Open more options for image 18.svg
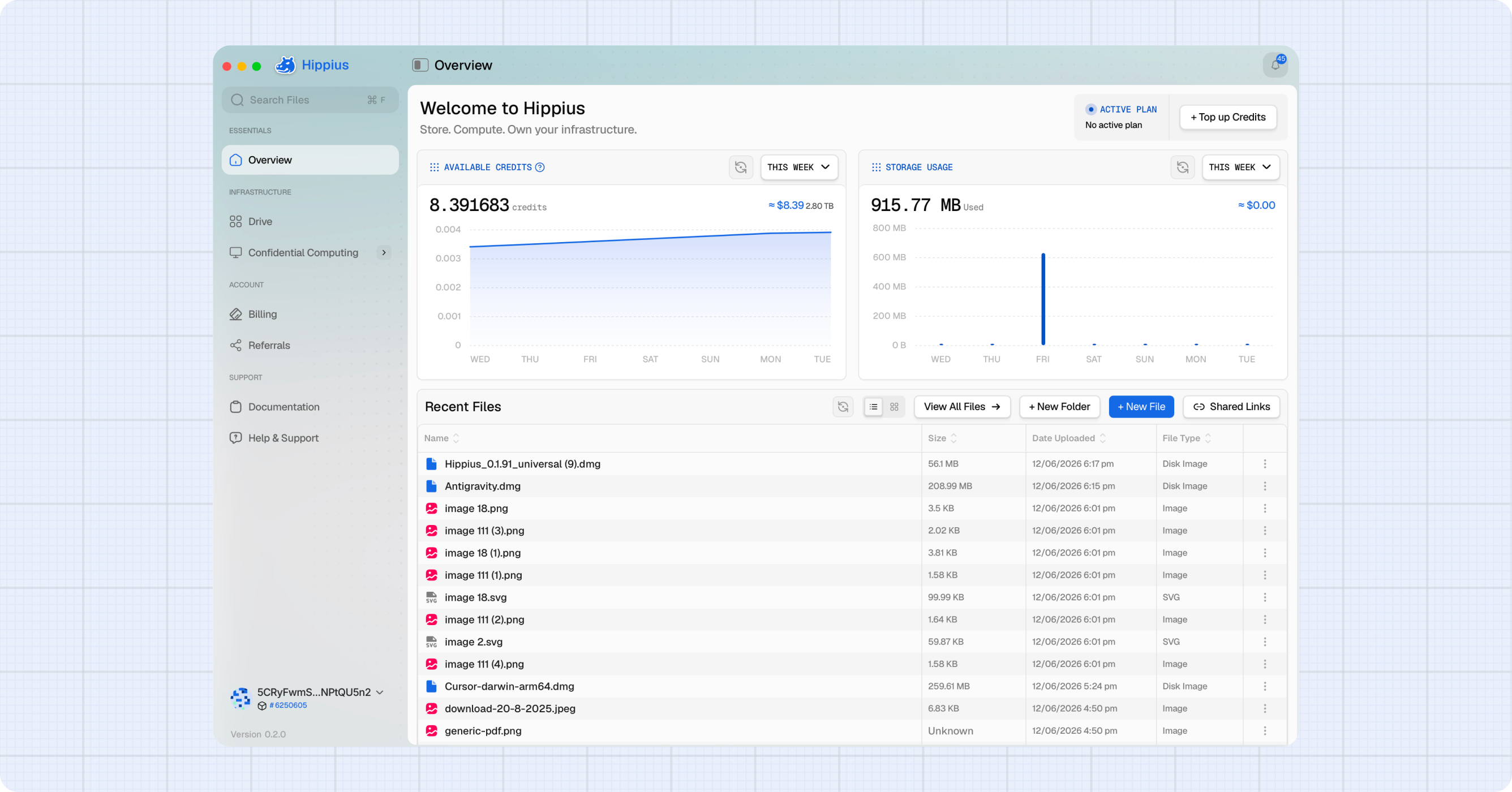The image size is (1512, 792). point(1265,597)
